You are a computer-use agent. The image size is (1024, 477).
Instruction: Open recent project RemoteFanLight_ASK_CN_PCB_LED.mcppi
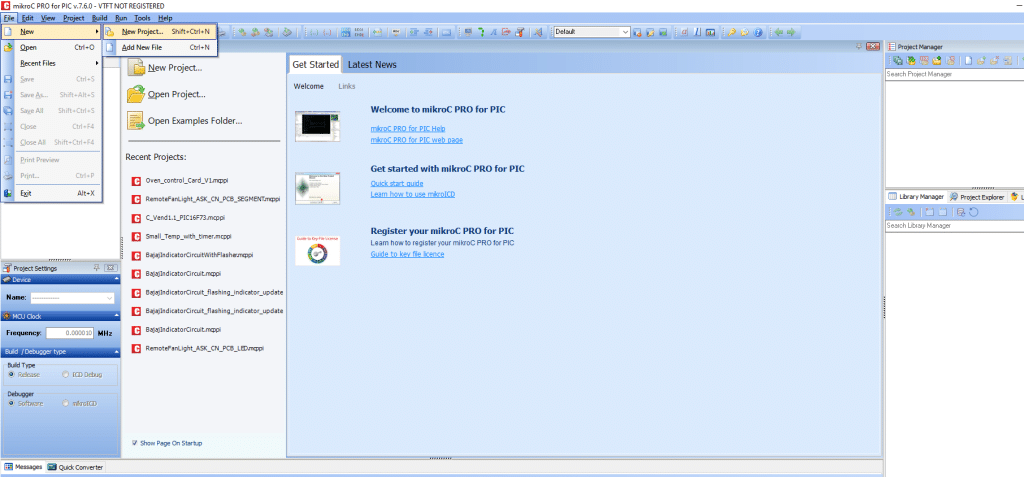point(204,348)
